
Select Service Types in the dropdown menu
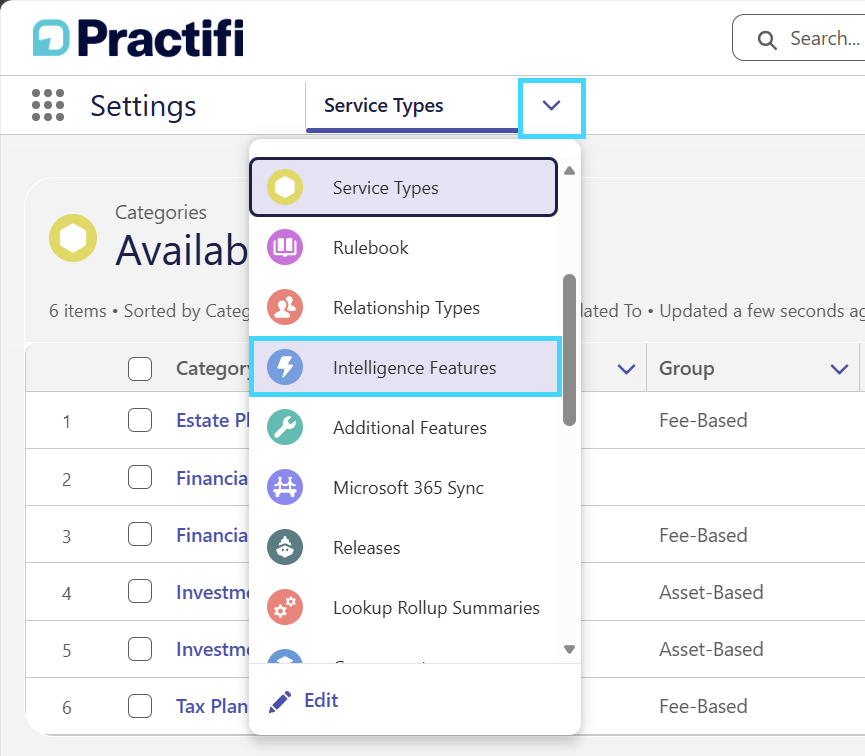403,187
